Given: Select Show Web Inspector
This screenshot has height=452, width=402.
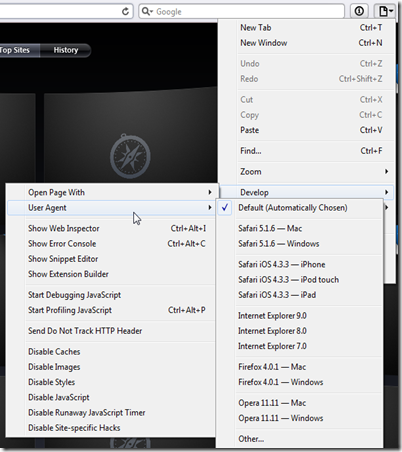Looking at the screenshot, I should tap(112, 228).
